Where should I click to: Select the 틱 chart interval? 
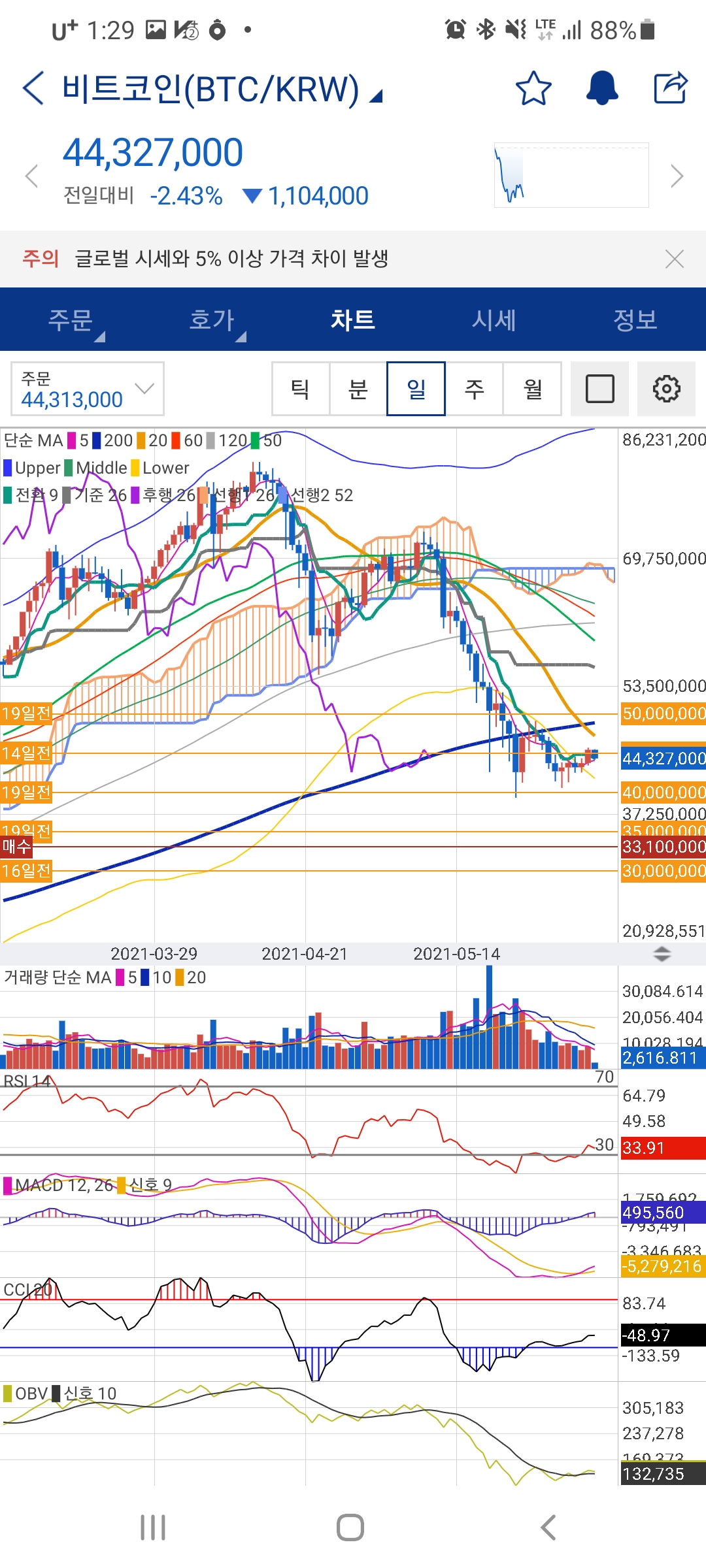tap(301, 389)
